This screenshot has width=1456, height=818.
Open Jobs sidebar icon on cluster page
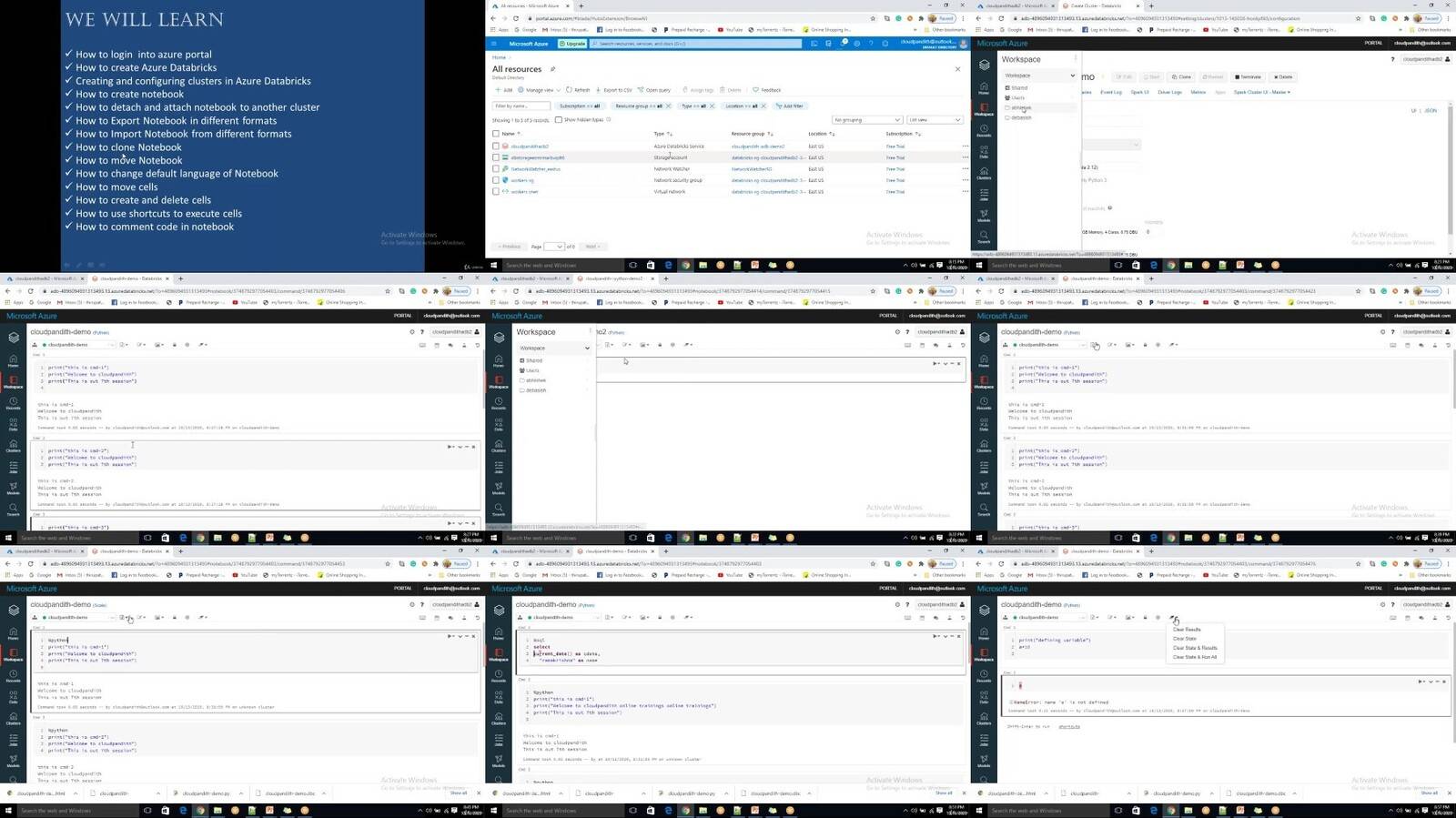[x=984, y=194]
